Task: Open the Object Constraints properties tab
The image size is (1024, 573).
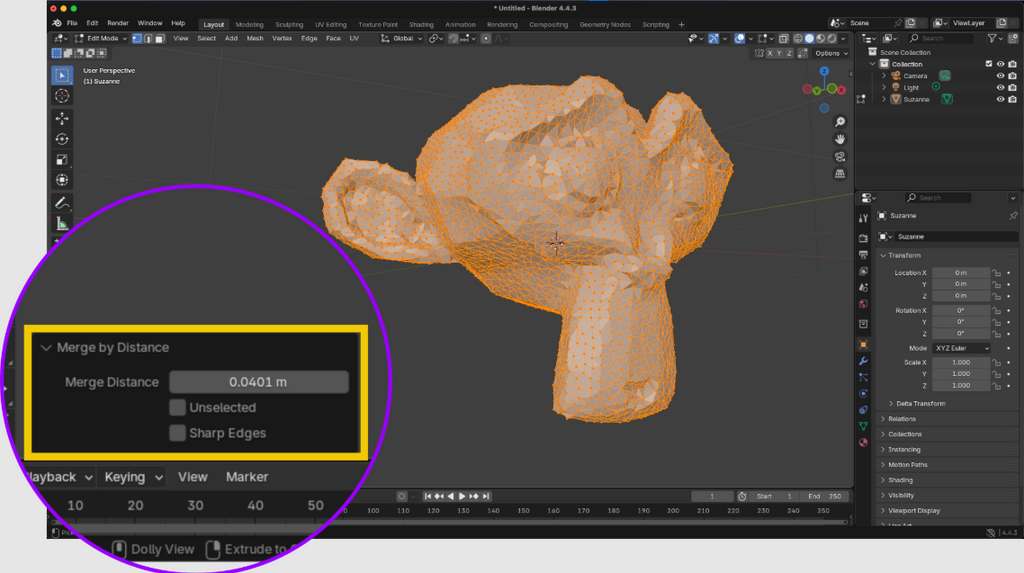Action: click(863, 410)
